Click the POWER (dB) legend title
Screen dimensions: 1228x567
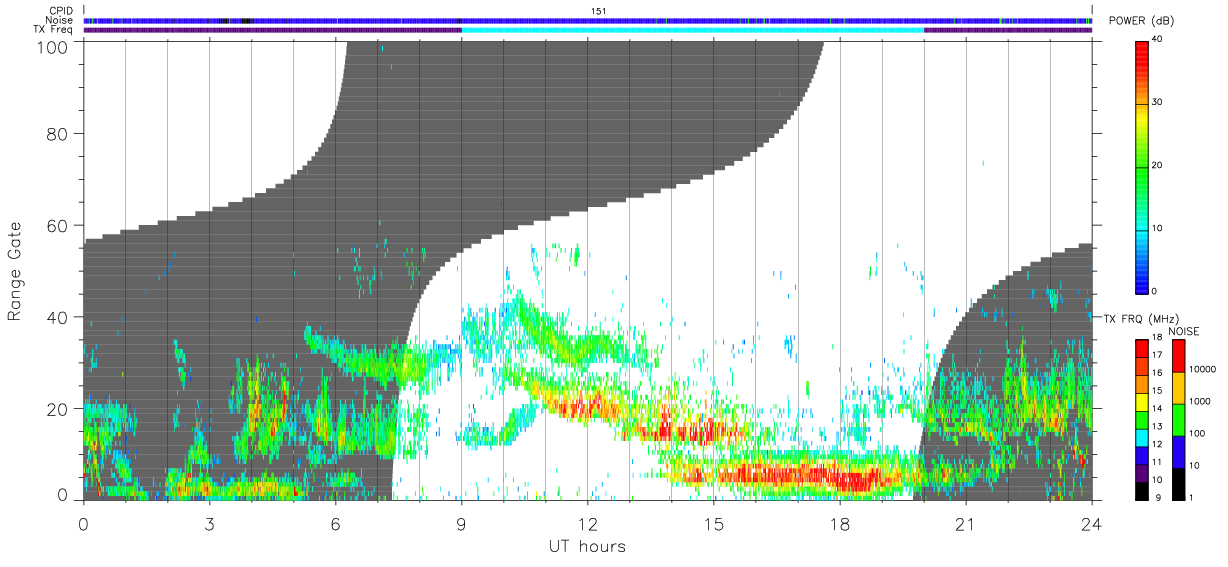click(x=1141, y=21)
